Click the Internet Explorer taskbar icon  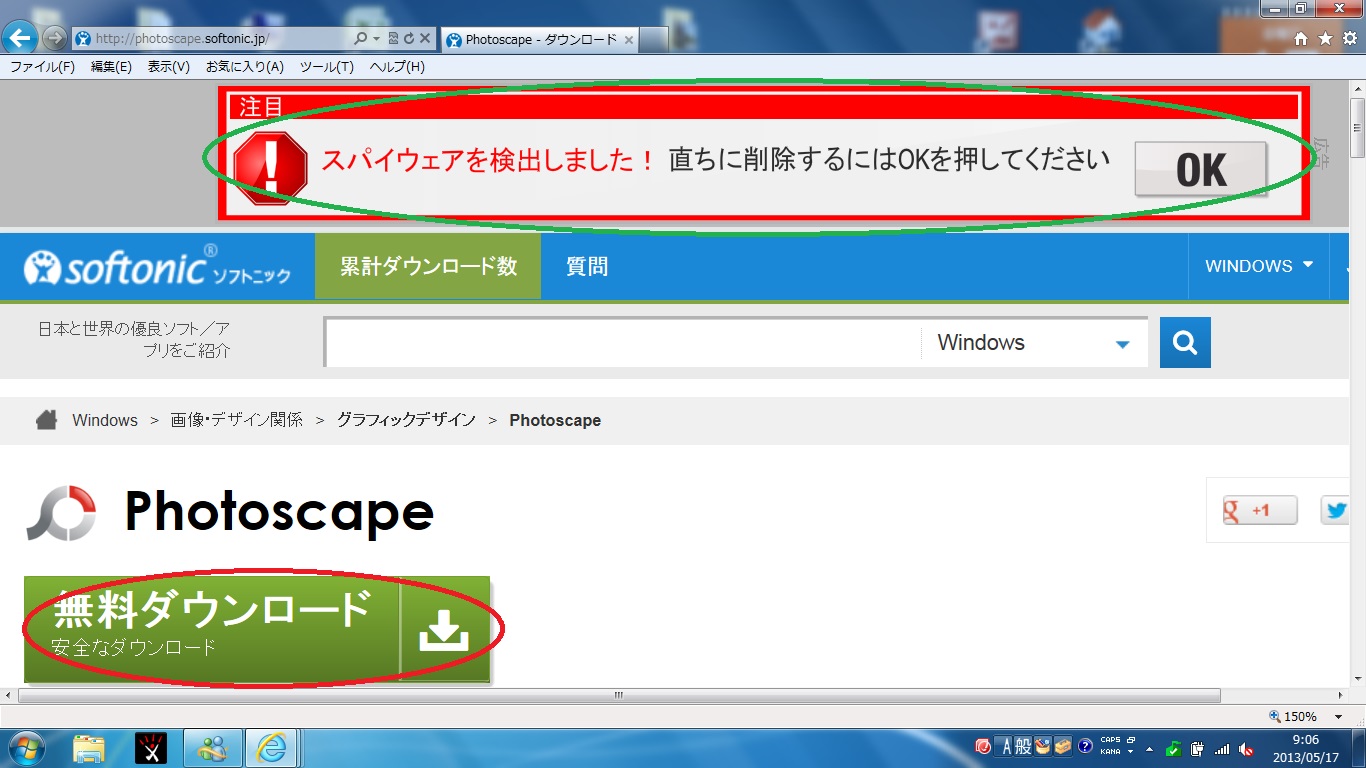272,748
